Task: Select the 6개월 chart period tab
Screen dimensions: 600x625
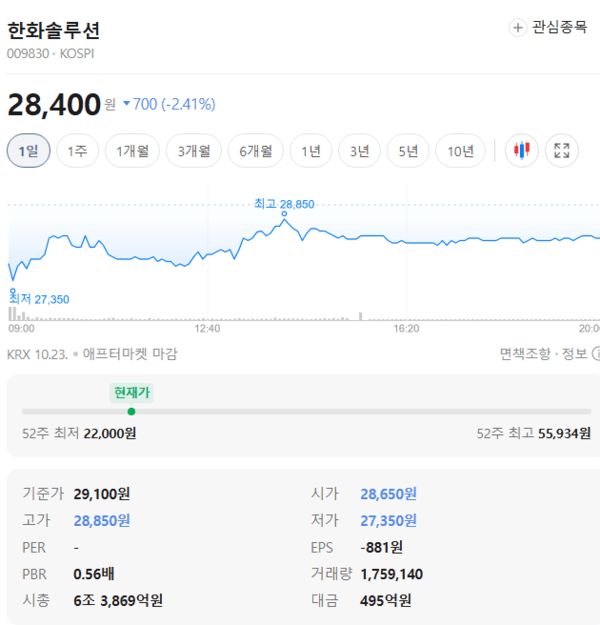Action: [x=256, y=151]
